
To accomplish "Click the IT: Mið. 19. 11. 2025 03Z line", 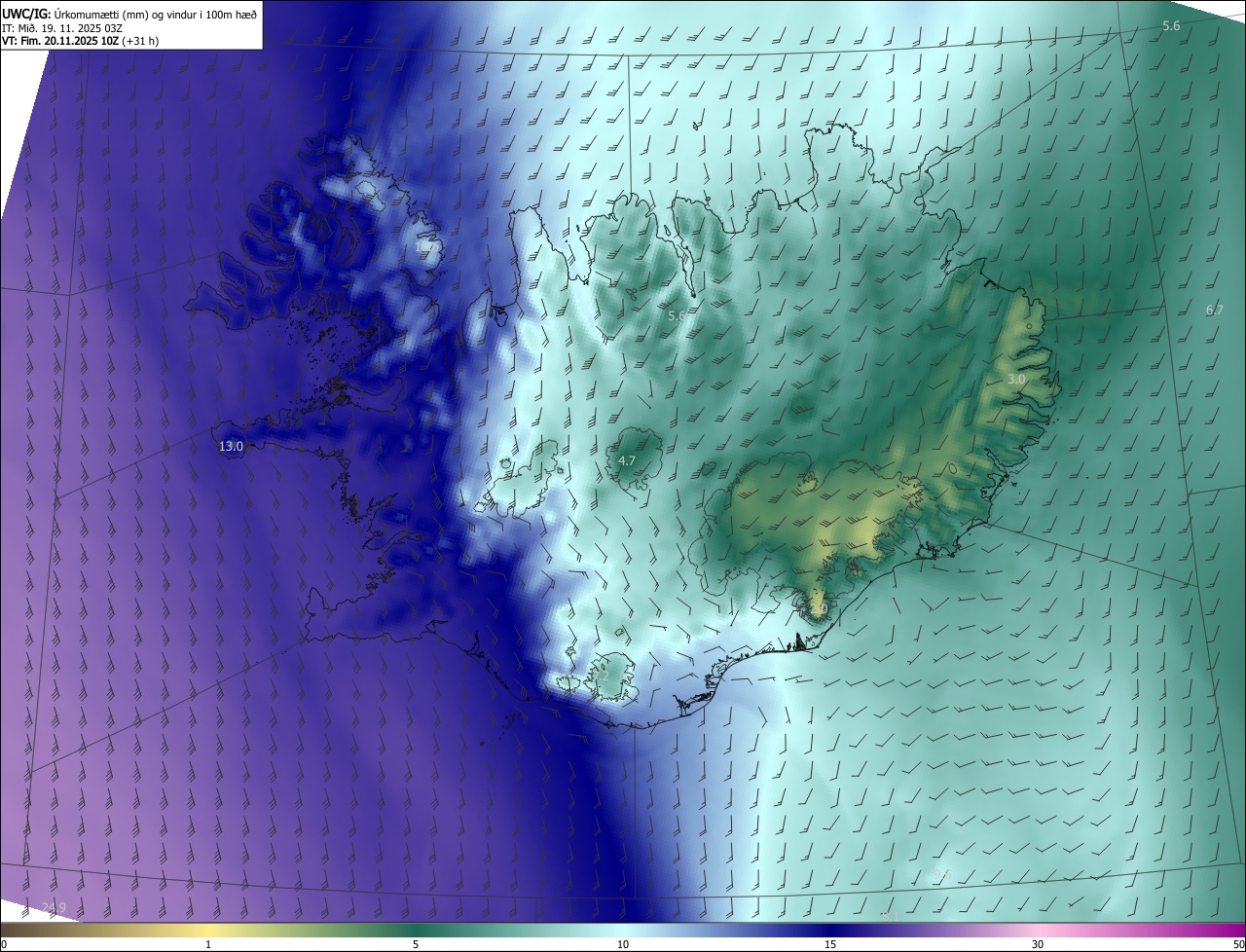I will 62,27.
